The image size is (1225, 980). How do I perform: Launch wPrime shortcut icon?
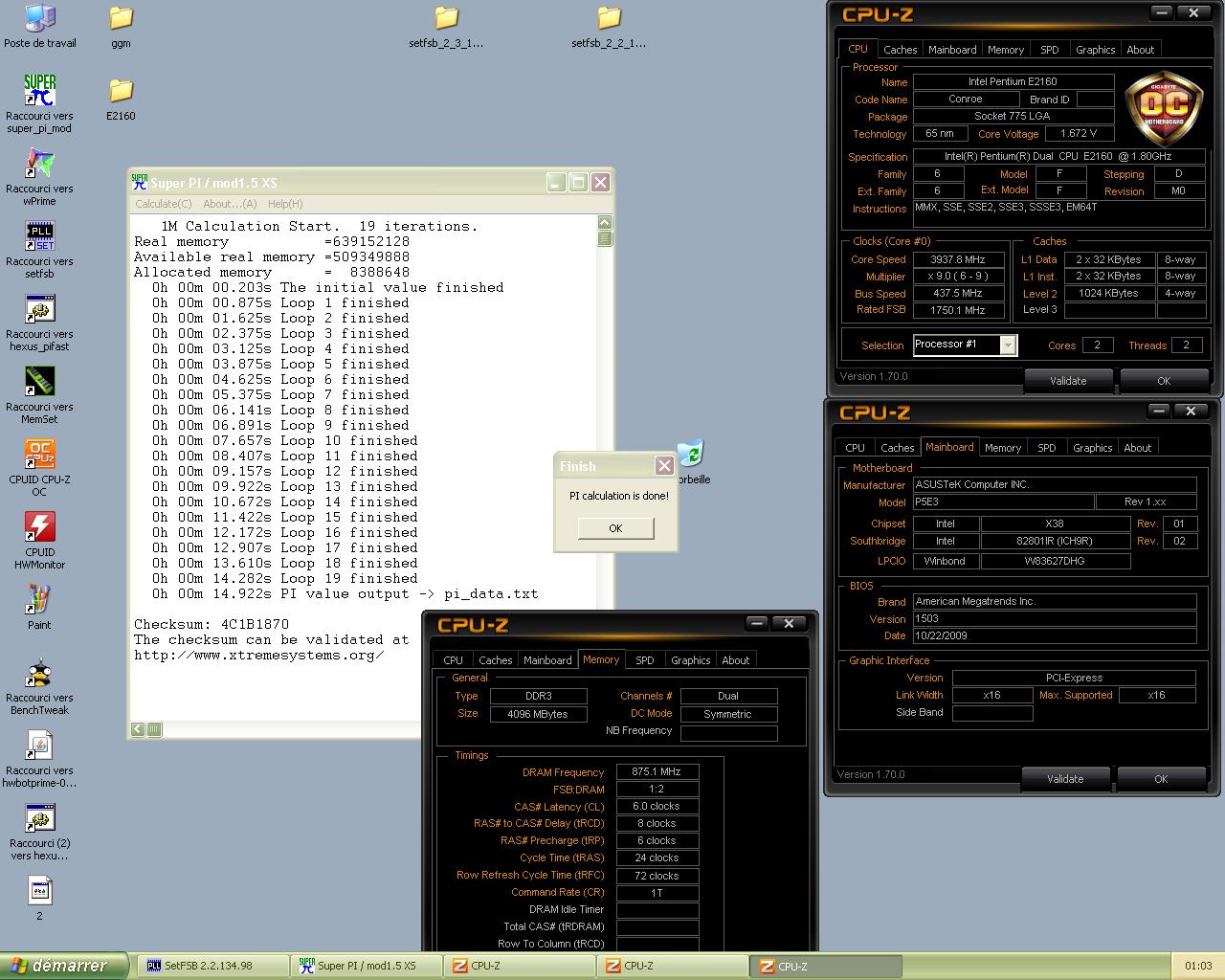[x=39, y=164]
